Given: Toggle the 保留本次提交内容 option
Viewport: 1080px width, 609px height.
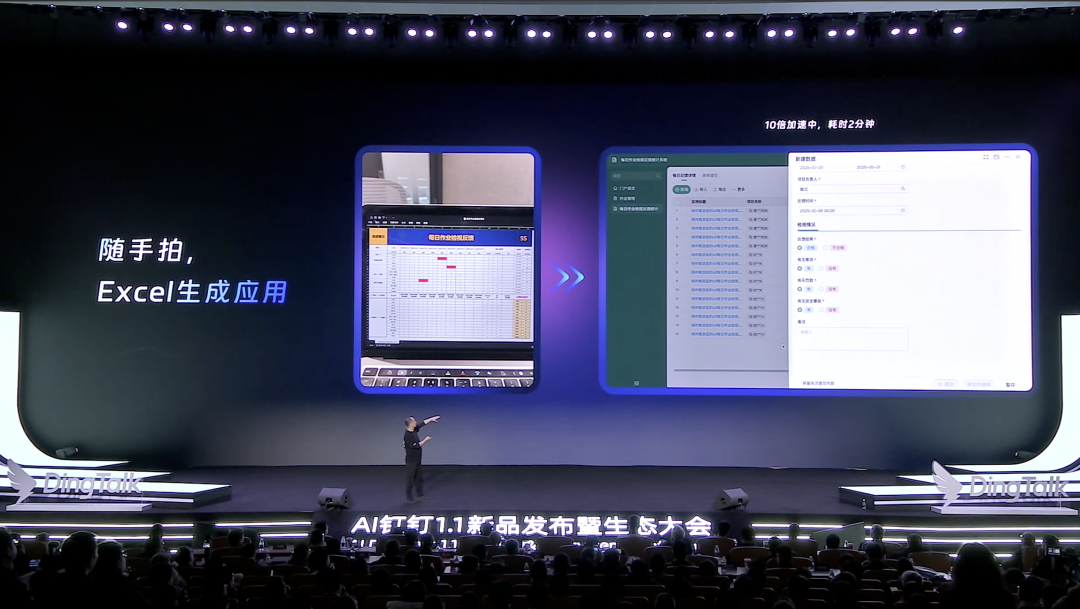Looking at the screenshot, I should tap(818, 383).
